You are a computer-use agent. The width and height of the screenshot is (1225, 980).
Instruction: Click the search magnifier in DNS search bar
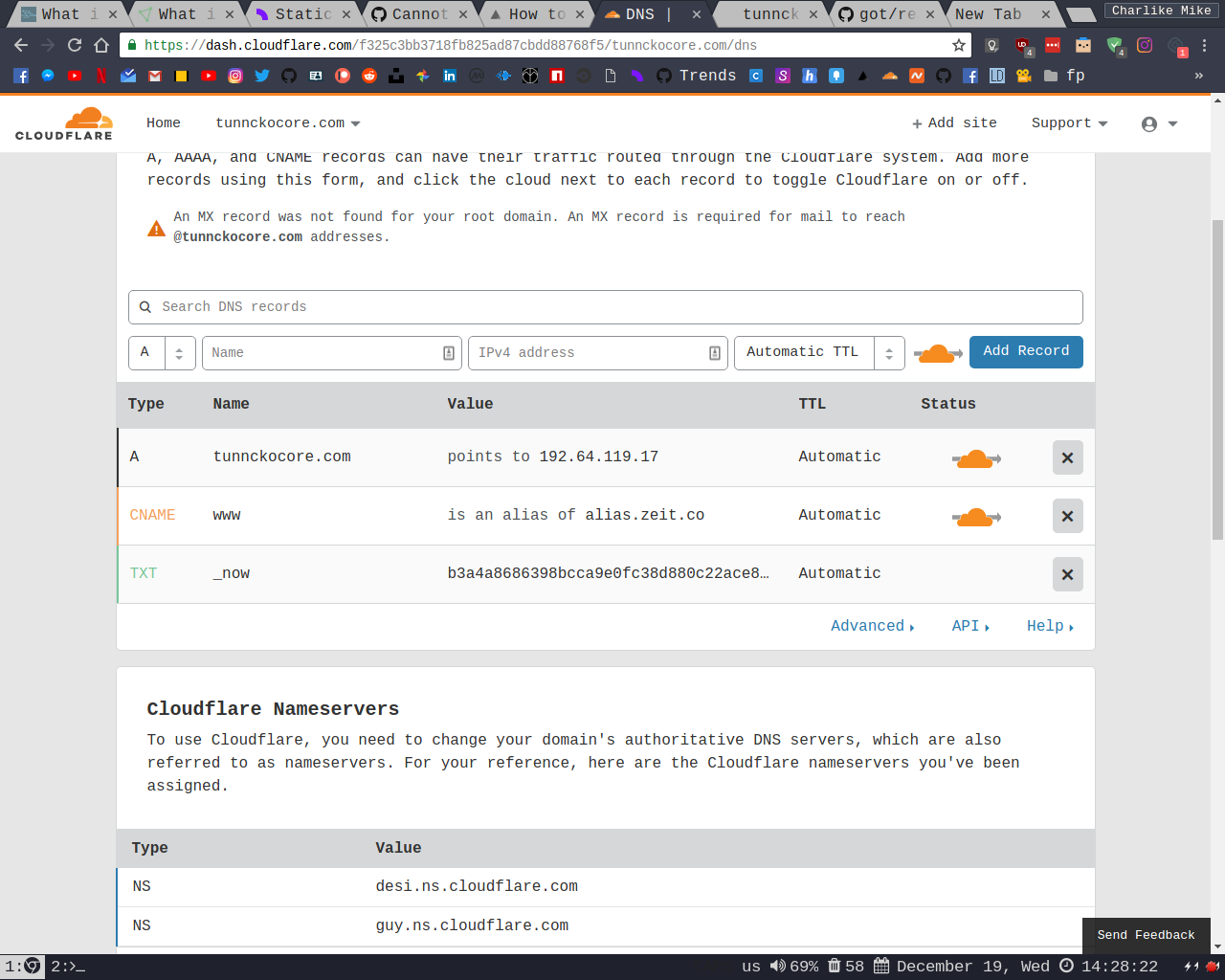[x=145, y=306]
